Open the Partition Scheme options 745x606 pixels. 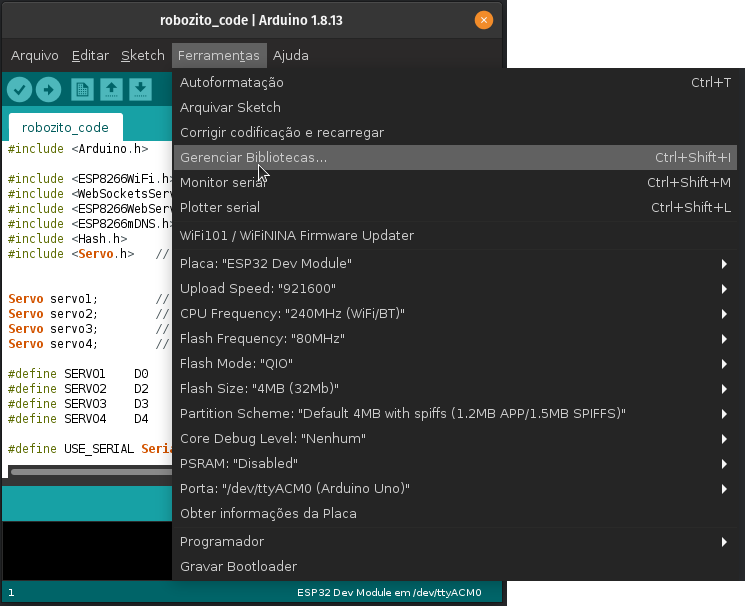point(455,414)
